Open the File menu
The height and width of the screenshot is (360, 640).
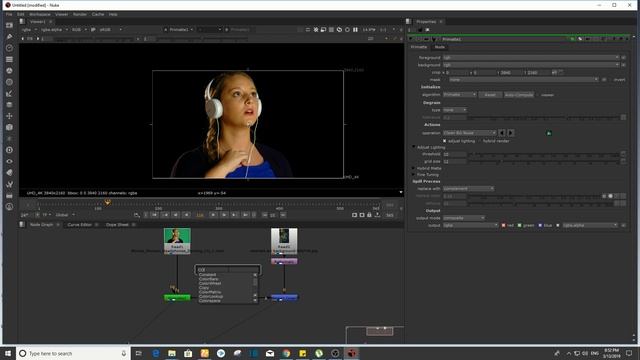coord(9,14)
